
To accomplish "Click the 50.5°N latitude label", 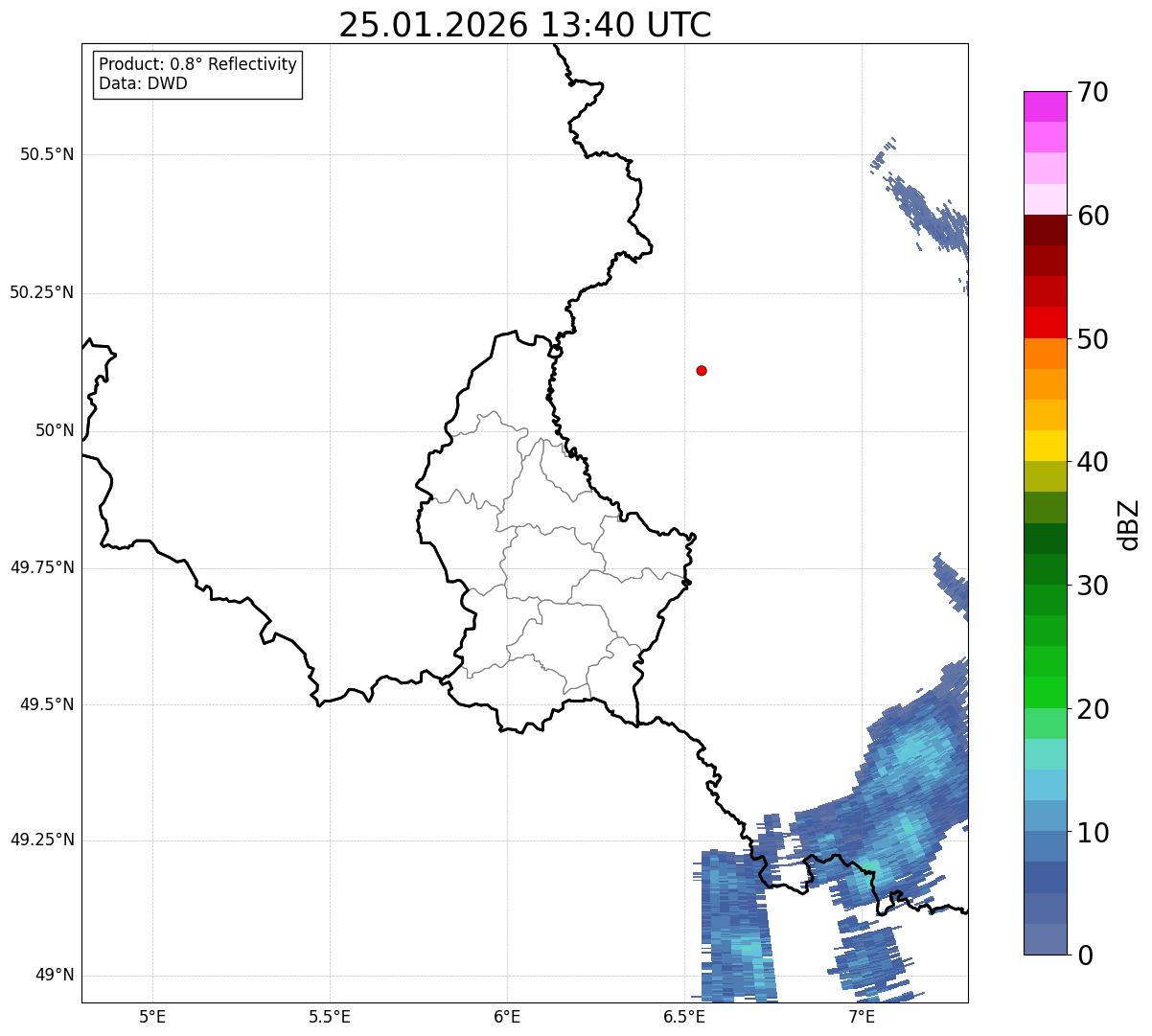I will (47, 155).
